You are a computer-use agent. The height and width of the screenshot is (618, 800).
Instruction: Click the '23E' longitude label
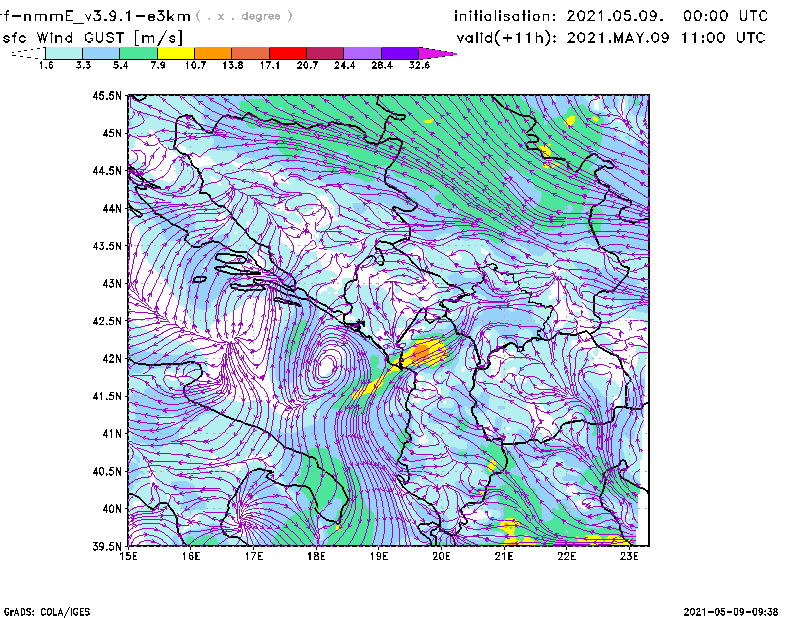click(629, 556)
